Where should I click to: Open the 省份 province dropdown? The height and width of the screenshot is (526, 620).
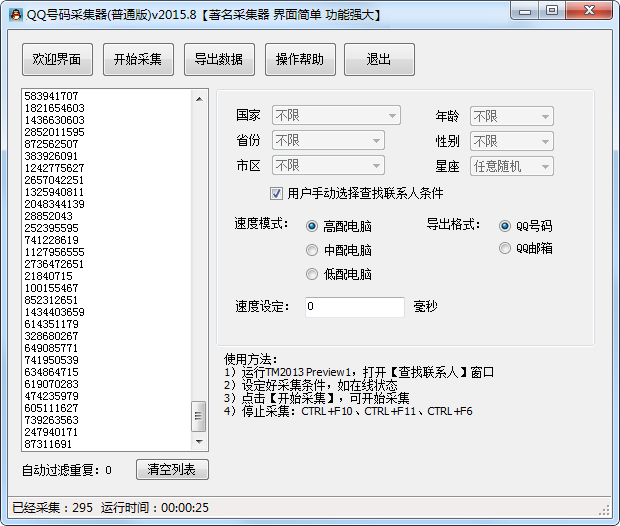pos(328,141)
